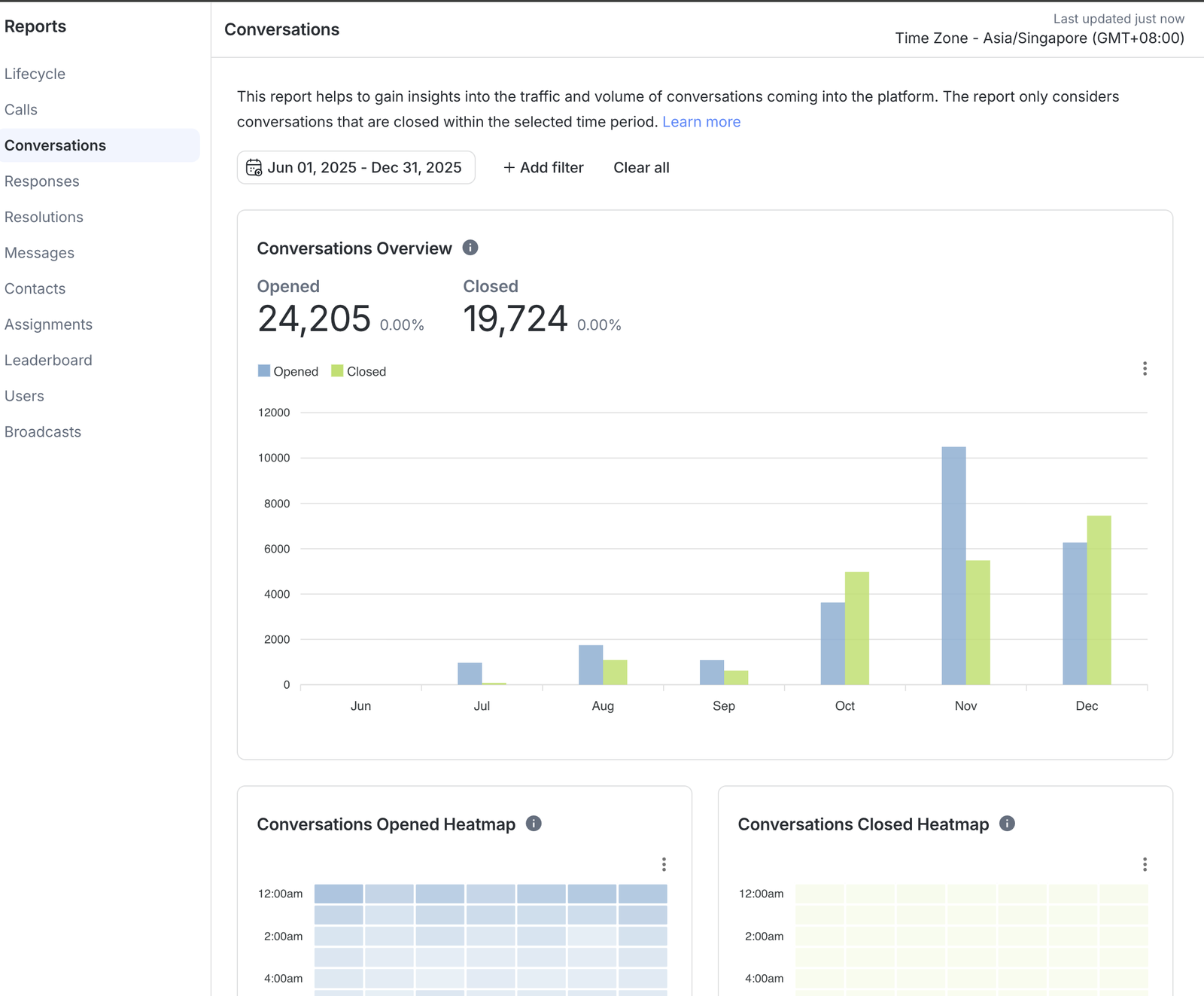Screen dimensions: 1204x996
Task: Click the Conversations Overview info icon
Action: click(470, 248)
